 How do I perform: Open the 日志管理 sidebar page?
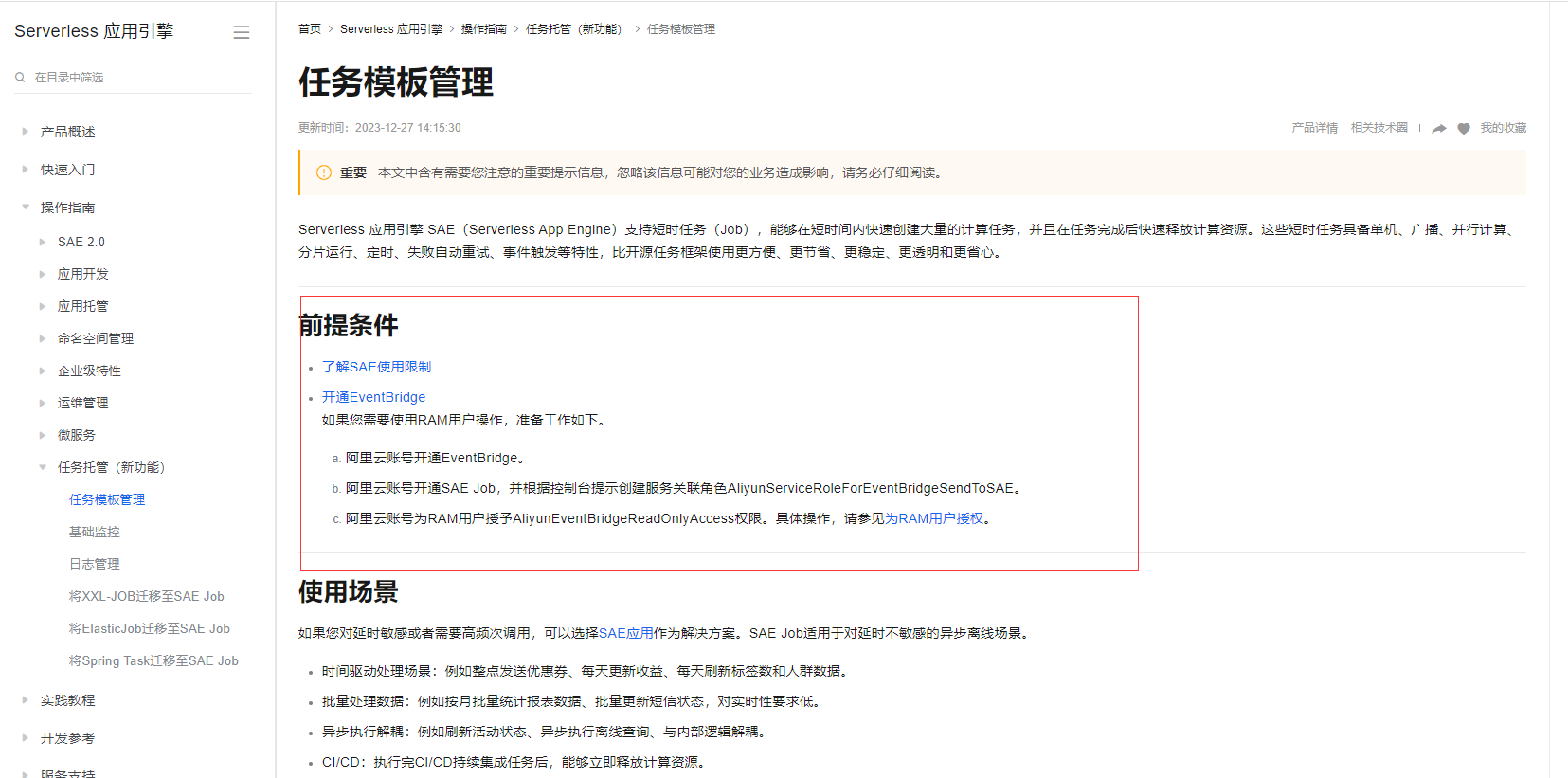[x=94, y=564]
